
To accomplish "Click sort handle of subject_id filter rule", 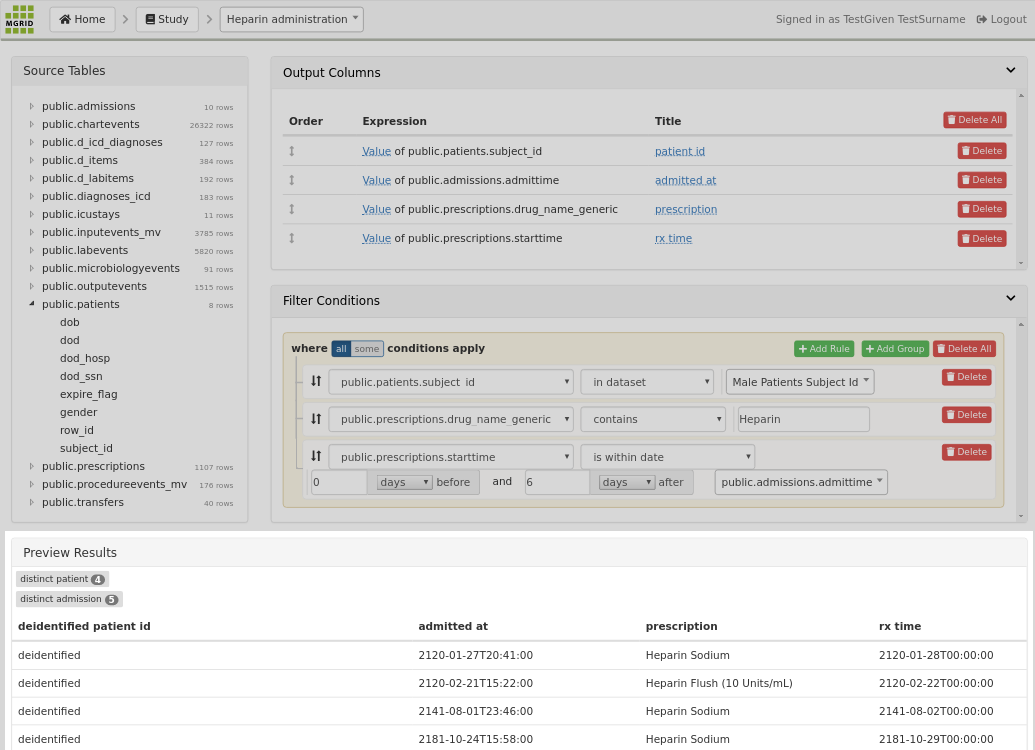I will pos(316,381).
